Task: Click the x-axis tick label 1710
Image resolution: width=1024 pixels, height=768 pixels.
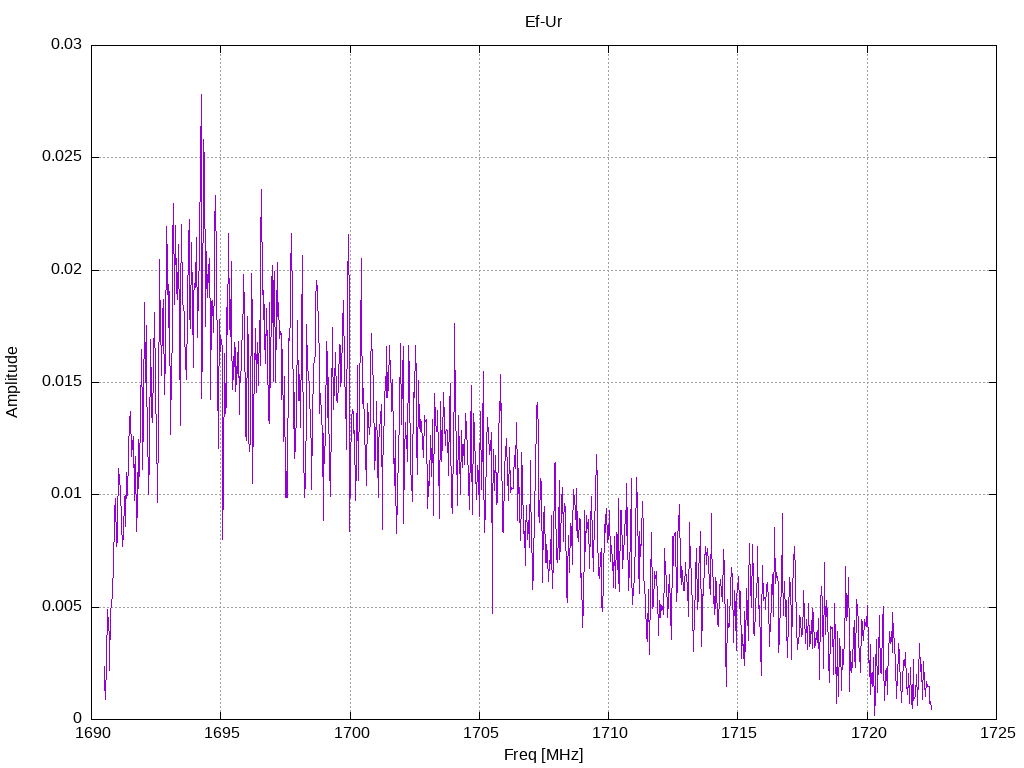Action: pos(609,733)
